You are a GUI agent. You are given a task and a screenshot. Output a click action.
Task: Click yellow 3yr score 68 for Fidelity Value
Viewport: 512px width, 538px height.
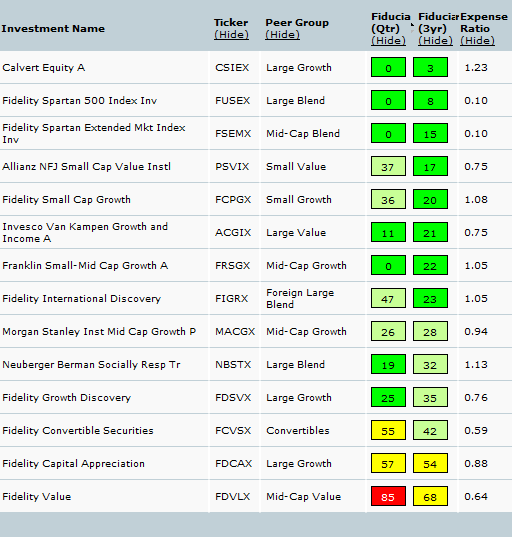[430, 496]
